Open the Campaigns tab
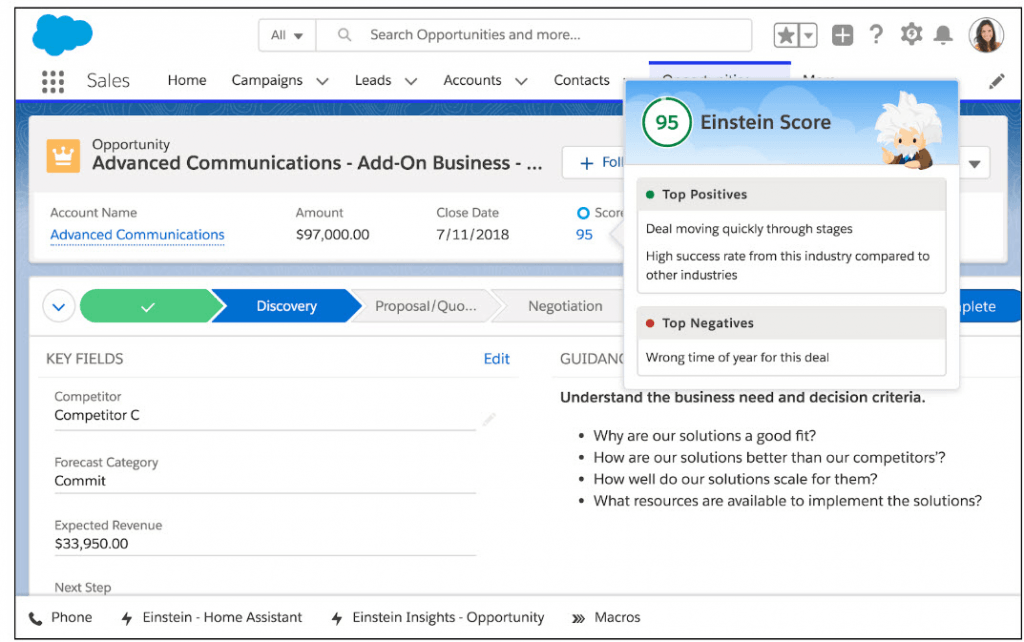The height and width of the screenshot is (642, 1024). point(267,80)
